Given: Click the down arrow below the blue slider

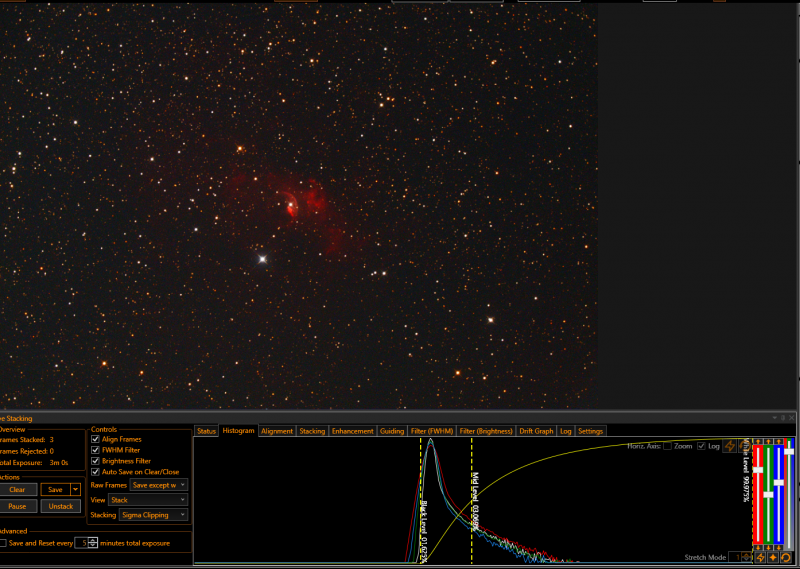Looking at the screenshot, I should click(x=779, y=548).
